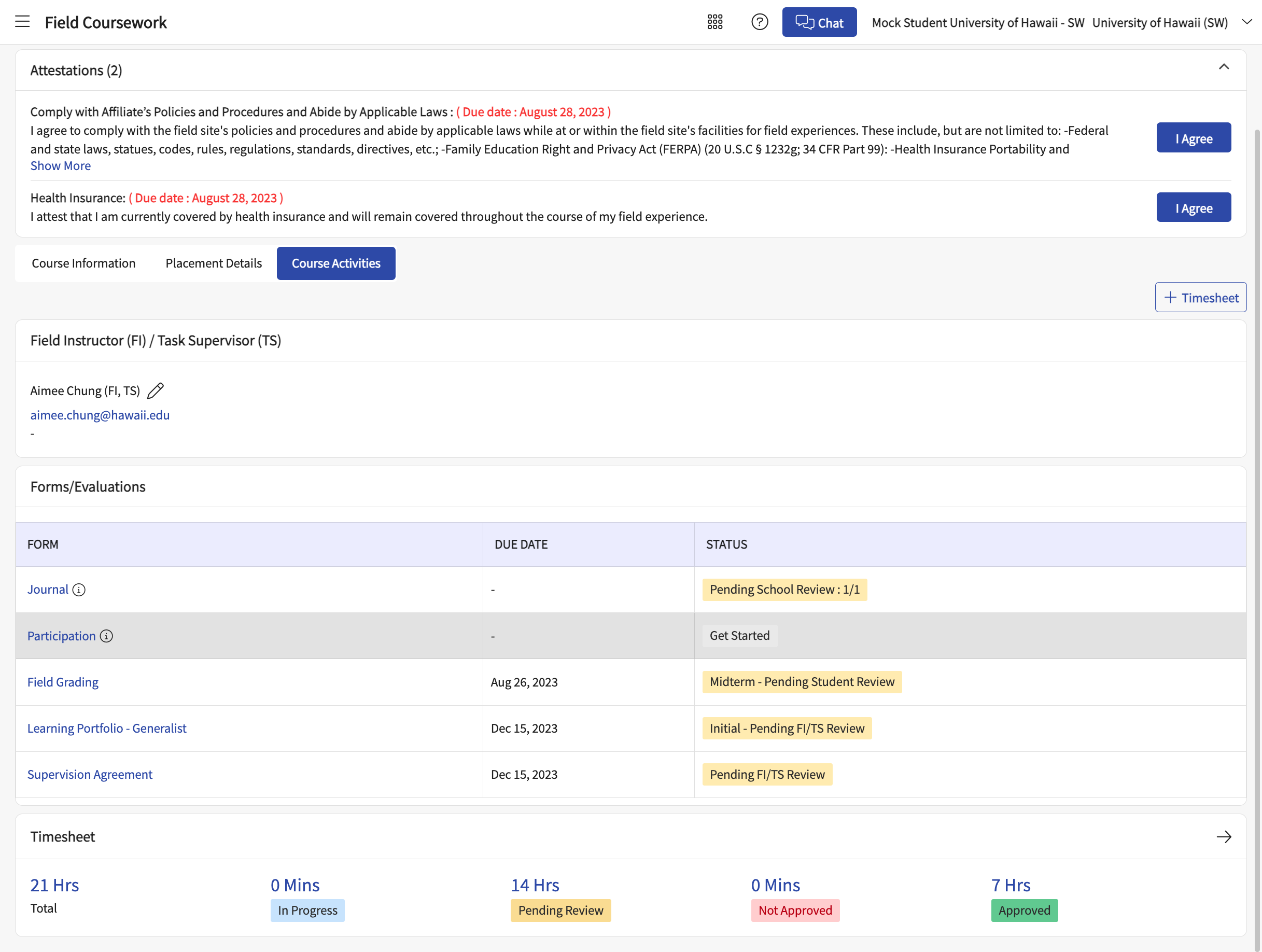
Task: Click the Pending Review timesheet badge
Action: pyautogui.click(x=560, y=911)
